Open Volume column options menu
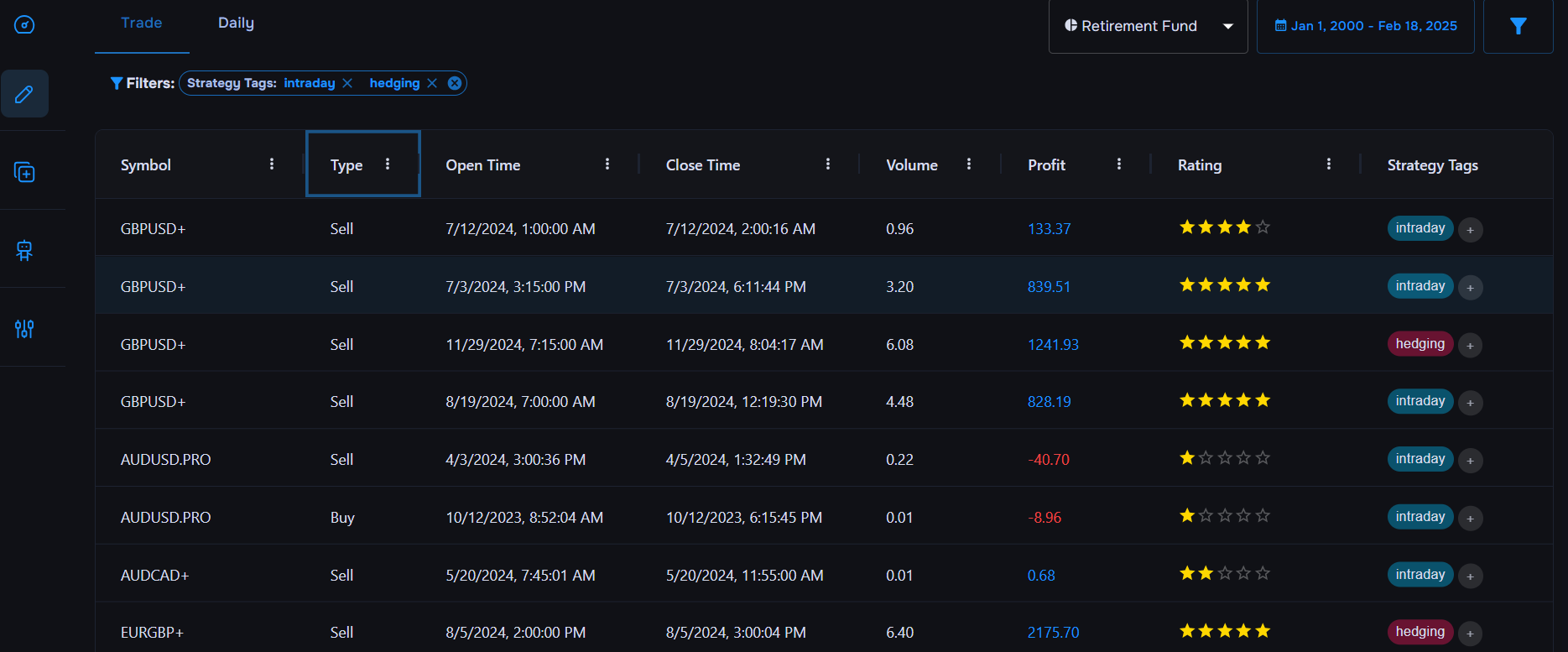Screen dimensions: 1568x652 coord(969,164)
